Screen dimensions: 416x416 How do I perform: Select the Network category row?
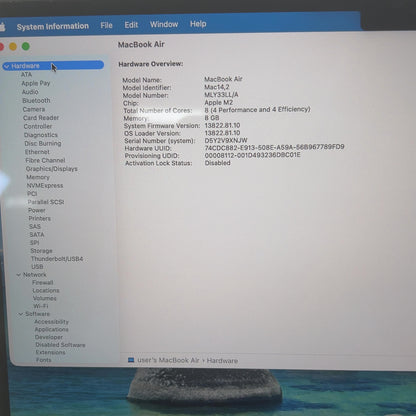[x=34, y=275]
